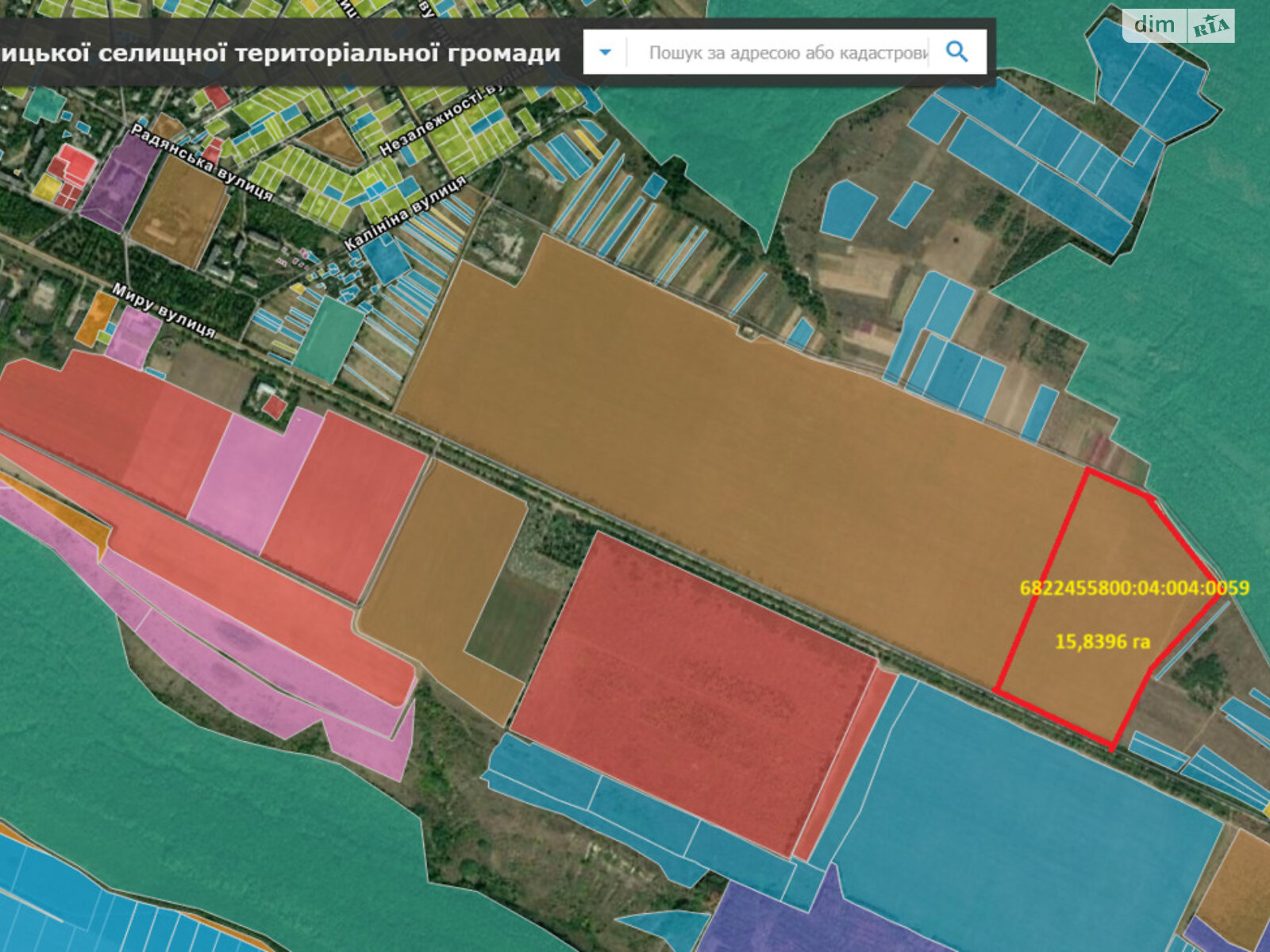Focus the address or cadastral search input
Screen dimensions: 1270x952
click(786, 52)
